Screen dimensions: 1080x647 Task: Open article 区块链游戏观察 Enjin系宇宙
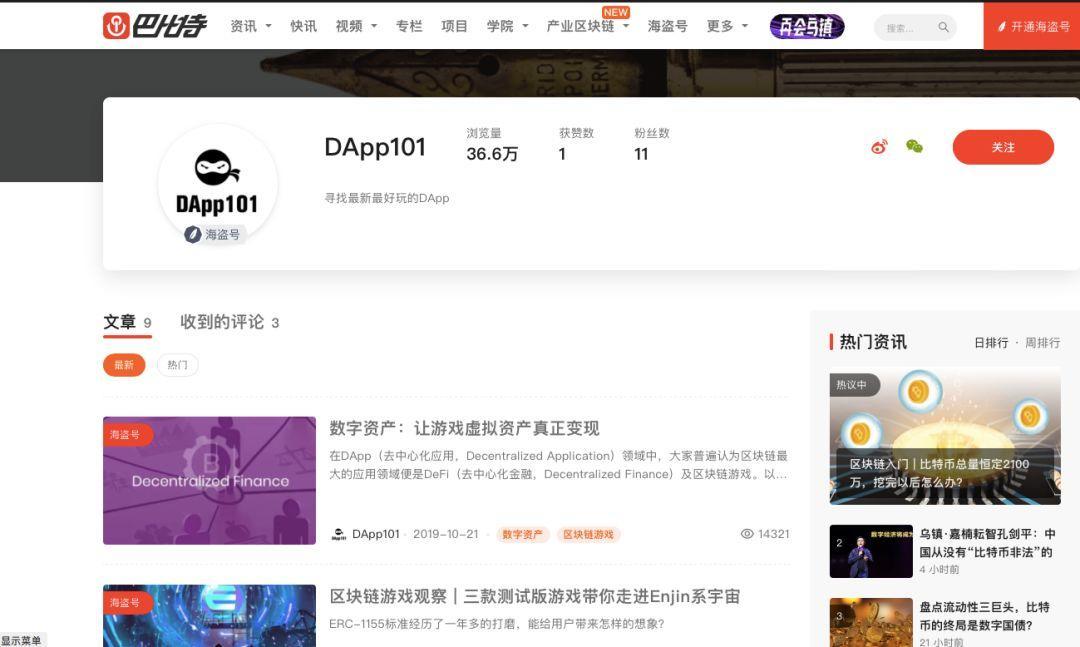click(534, 596)
